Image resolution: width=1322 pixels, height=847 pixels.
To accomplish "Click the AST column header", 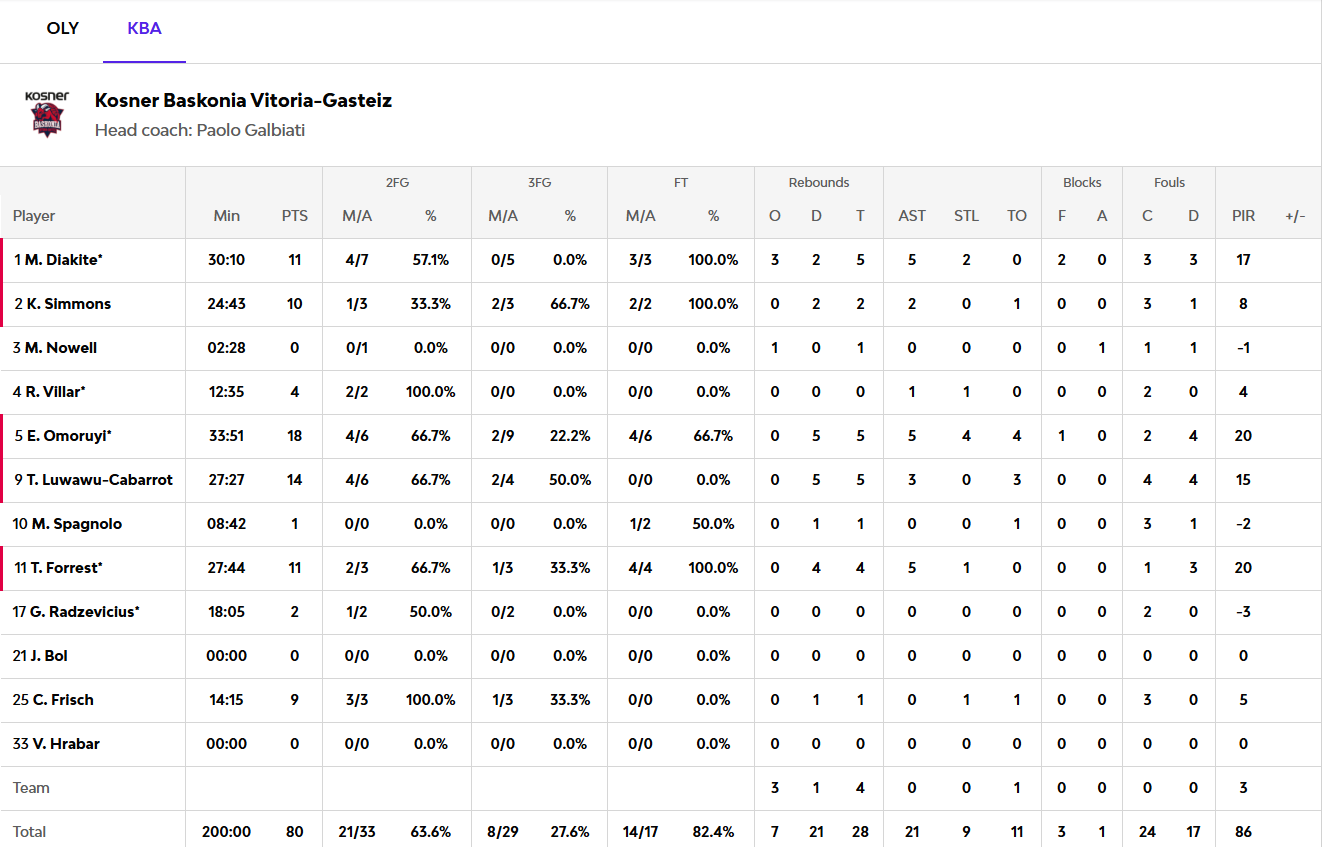I will pyautogui.click(x=912, y=216).
